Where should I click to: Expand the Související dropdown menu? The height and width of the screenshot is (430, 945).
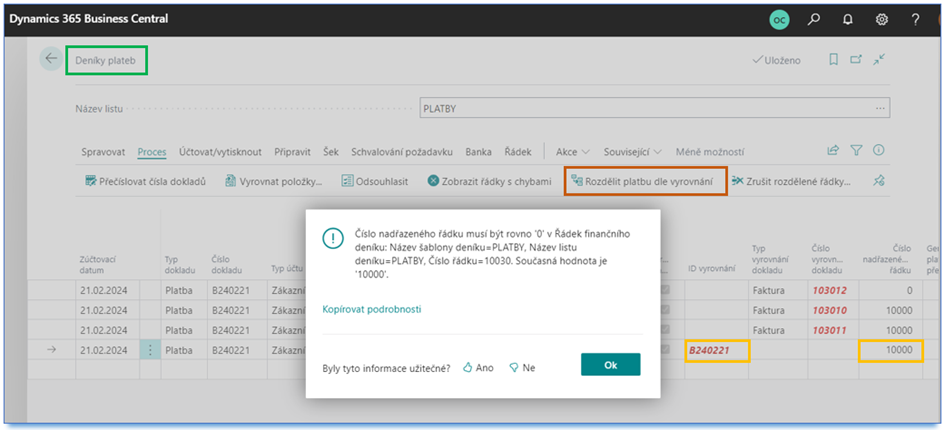632,152
